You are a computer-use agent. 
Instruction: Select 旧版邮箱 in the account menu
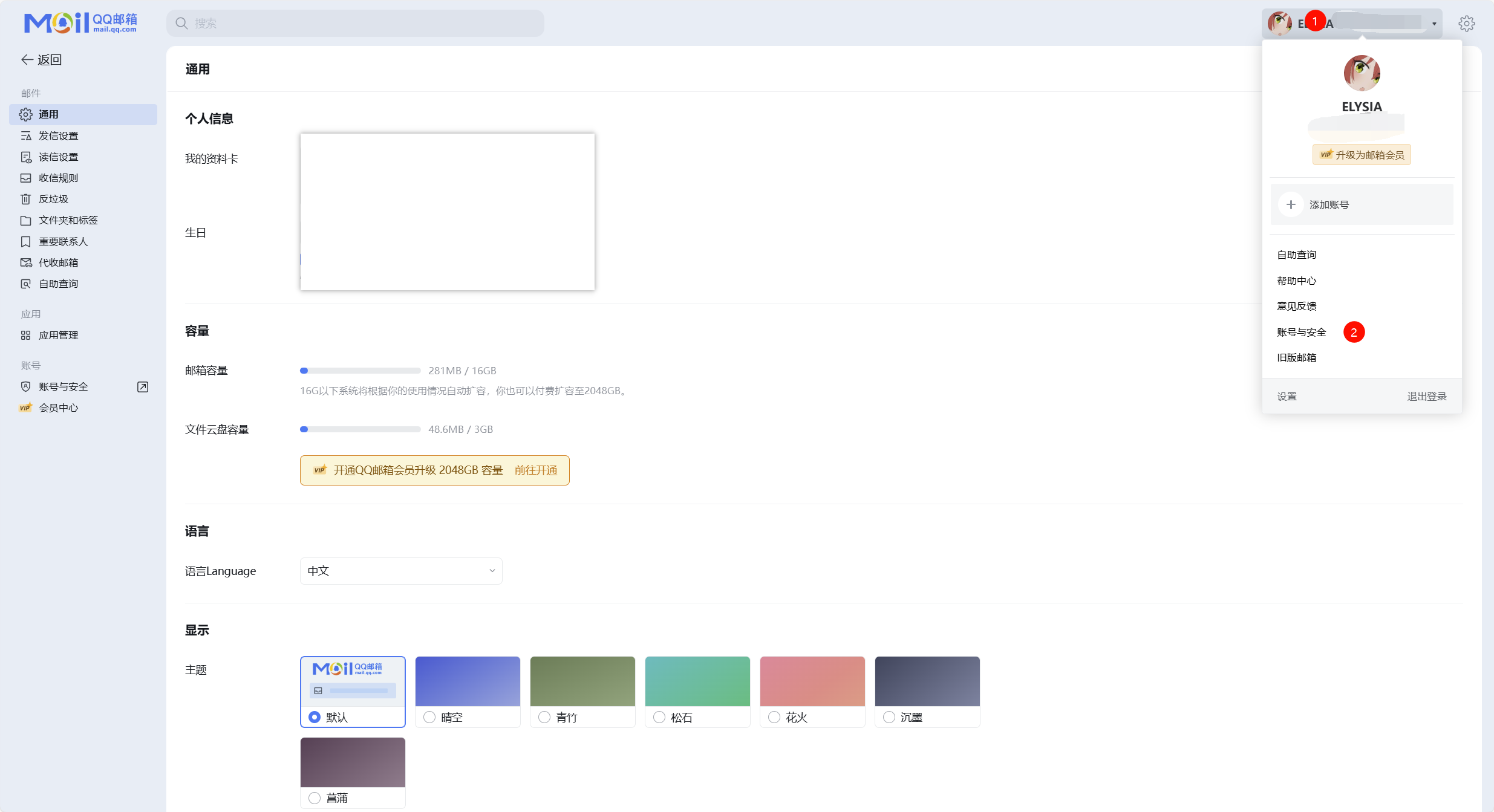pos(1296,357)
